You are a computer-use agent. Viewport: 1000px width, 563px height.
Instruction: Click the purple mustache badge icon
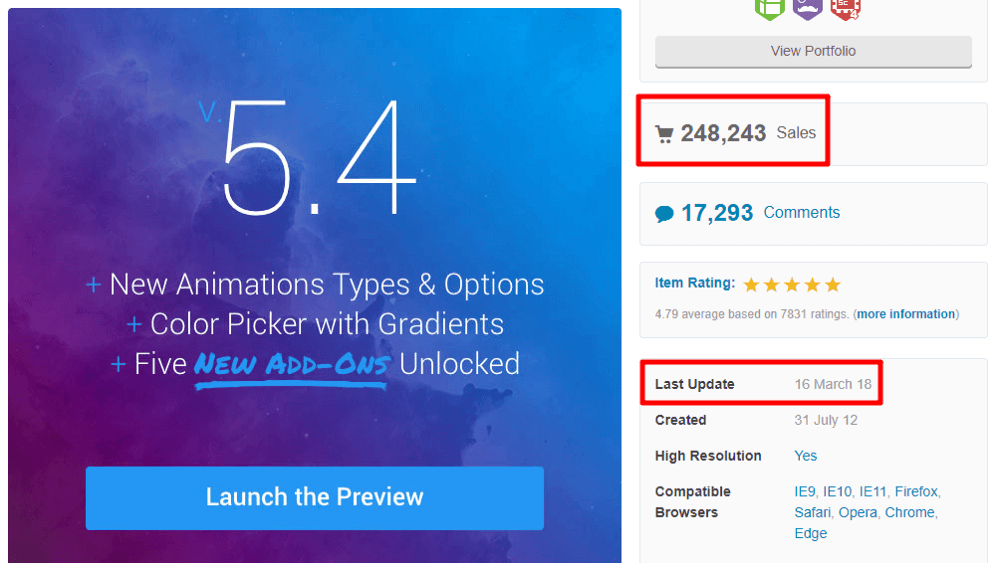tap(807, 8)
